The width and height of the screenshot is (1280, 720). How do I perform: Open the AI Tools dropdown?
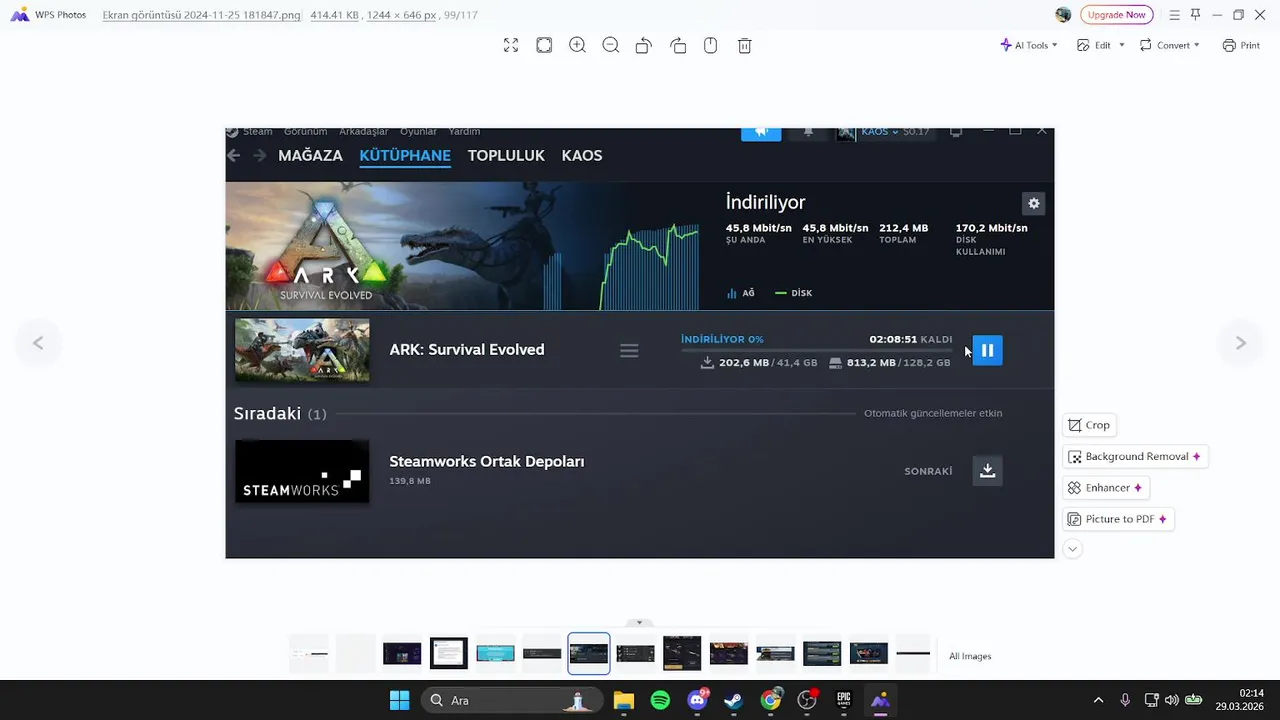pyautogui.click(x=1029, y=45)
